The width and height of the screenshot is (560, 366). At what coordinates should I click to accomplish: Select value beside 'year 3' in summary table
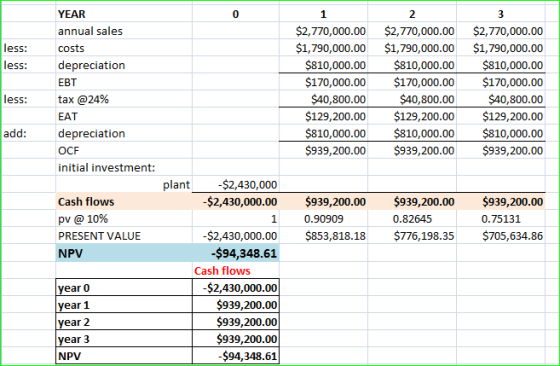pos(235,339)
